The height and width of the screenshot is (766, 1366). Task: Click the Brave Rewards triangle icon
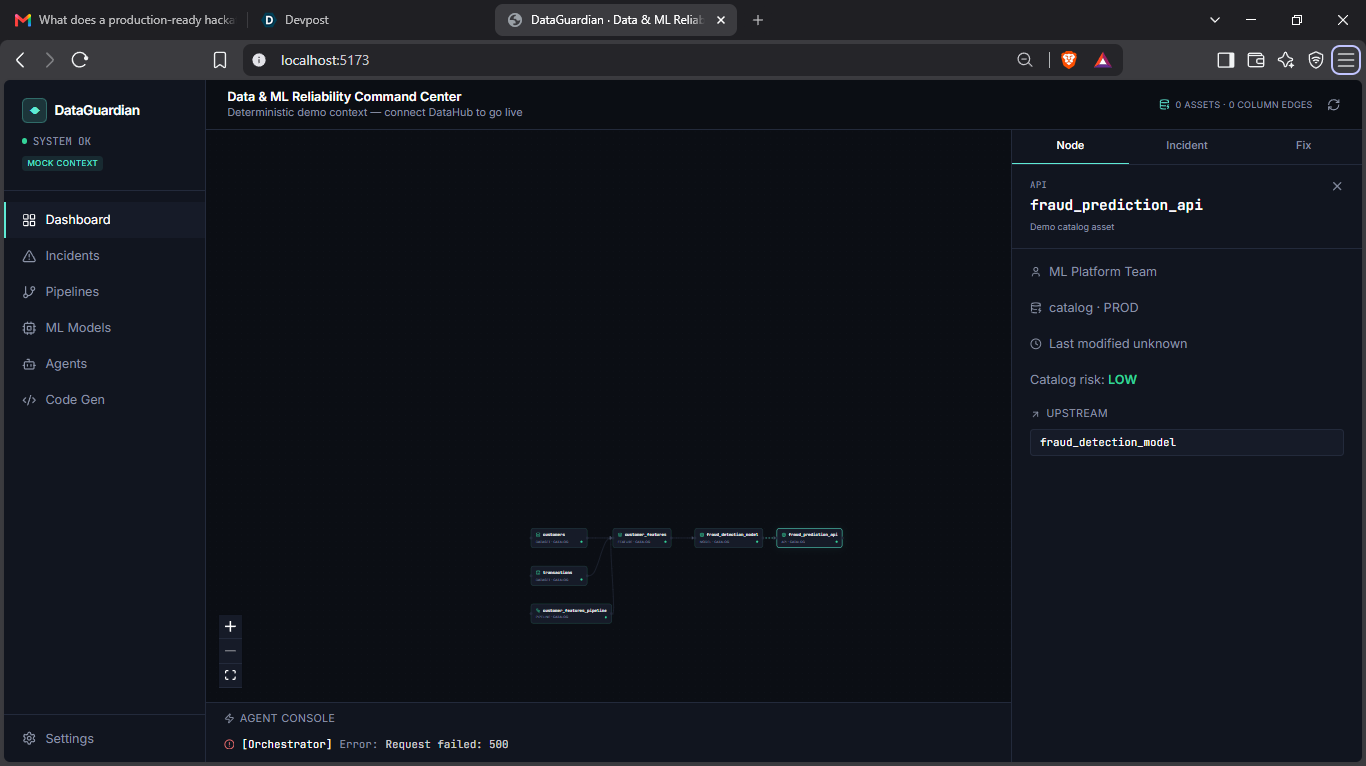(1102, 60)
